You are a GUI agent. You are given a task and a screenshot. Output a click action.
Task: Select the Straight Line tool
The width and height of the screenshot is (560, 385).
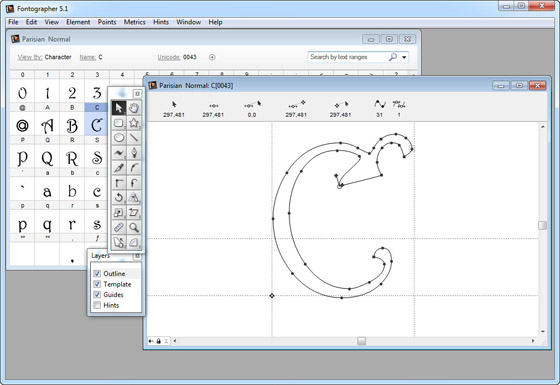click(x=134, y=138)
